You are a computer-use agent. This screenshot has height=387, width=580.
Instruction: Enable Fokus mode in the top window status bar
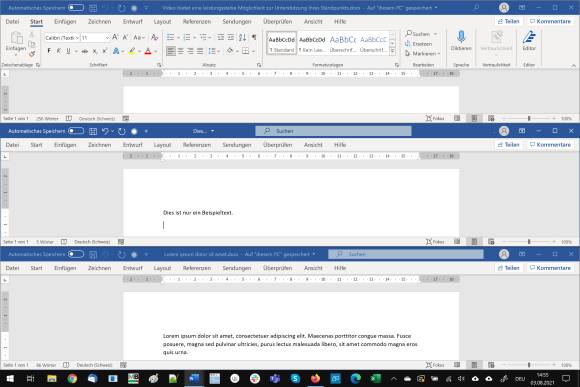tap(435, 118)
